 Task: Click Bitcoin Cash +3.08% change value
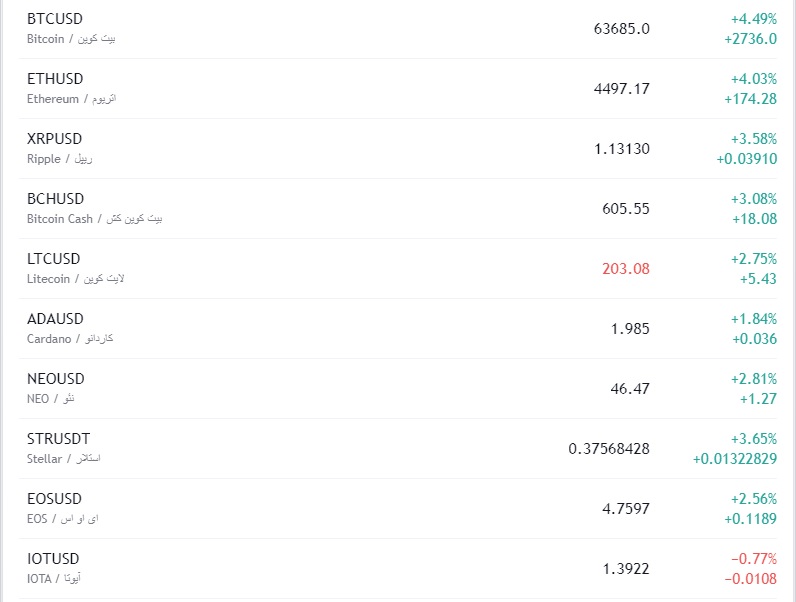(x=753, y=199)
